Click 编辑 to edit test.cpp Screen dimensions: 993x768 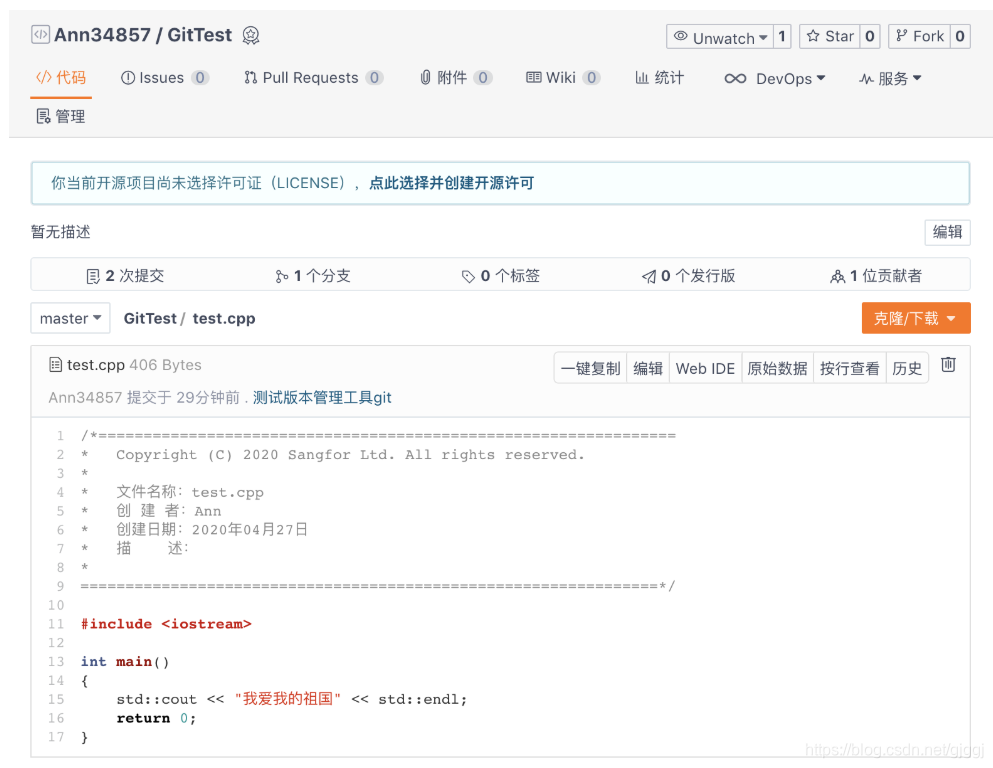pos(648,368)
